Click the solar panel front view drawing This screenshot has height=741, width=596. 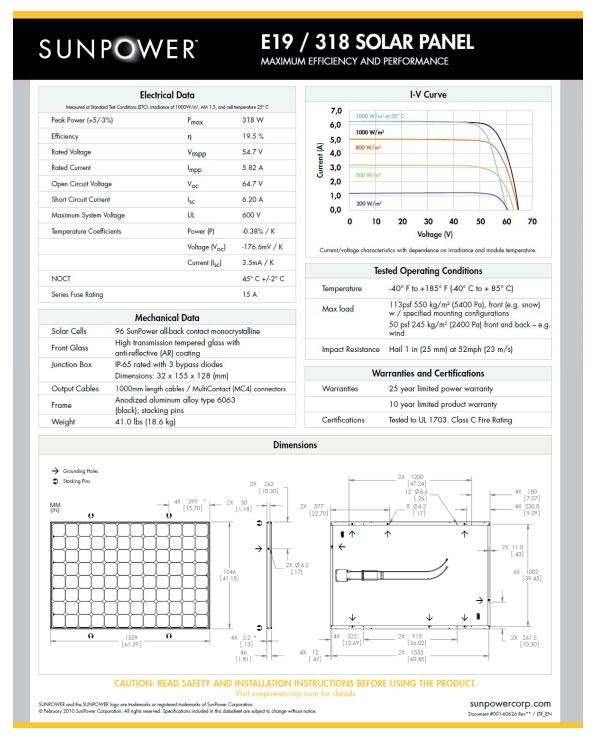[x=130, y=575]
